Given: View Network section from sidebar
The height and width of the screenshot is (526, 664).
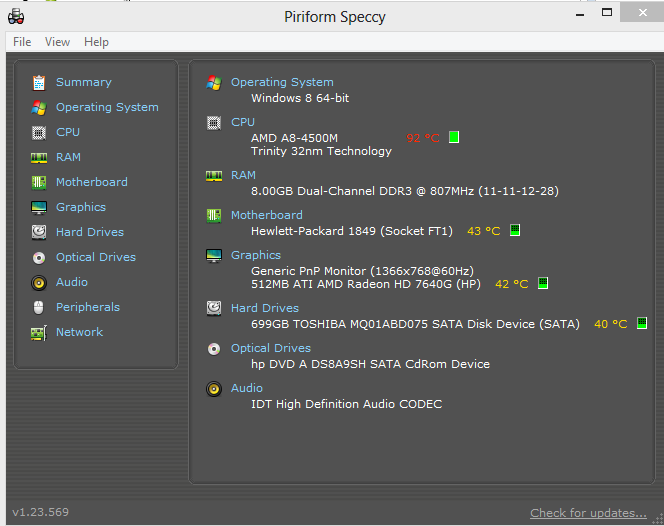Looking at the screenshot, I should [x=79, y=332].
